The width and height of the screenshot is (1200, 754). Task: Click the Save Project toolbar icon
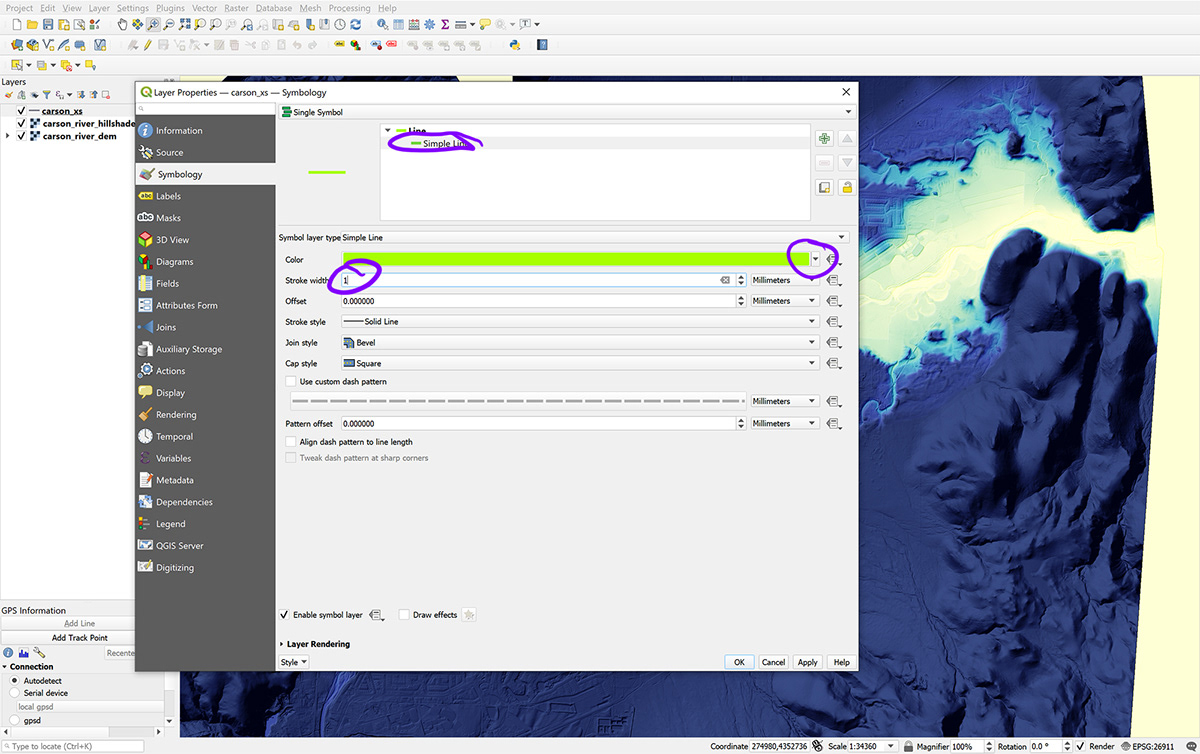point(49,24)
